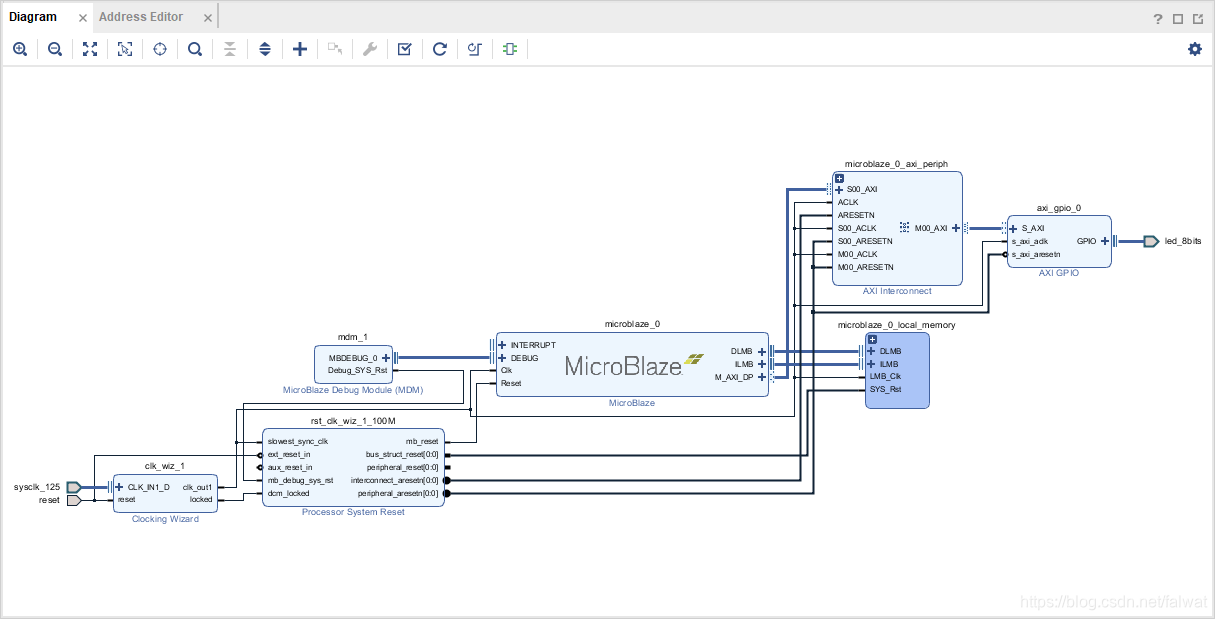Select the sysclk_125 input port symbol
This screenshot has width=1217, height=620.
point(74,487)
